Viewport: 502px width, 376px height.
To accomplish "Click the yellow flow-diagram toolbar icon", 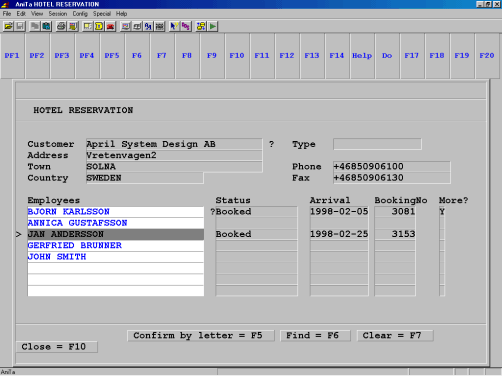I will [x=201, y=26].
